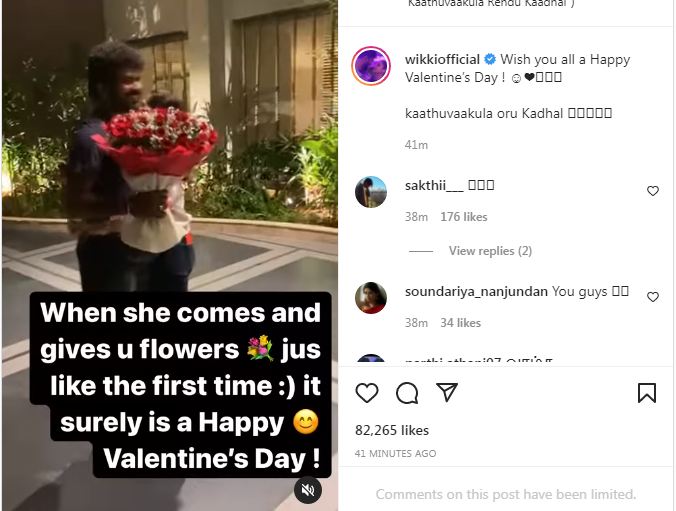The height and width of the screenshot is (511, 676).
Task: Save the post with the bookmark icon
Action: (x=647, y=392)
